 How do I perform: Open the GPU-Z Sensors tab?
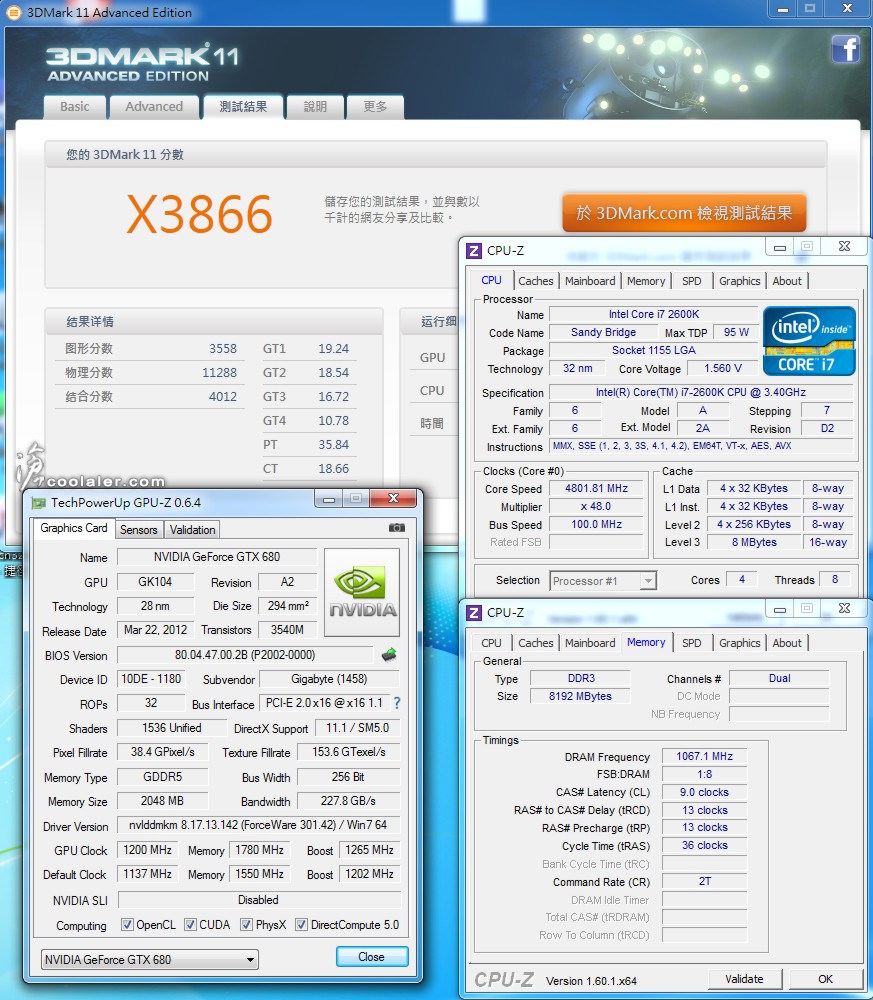(x=138, y=529)
